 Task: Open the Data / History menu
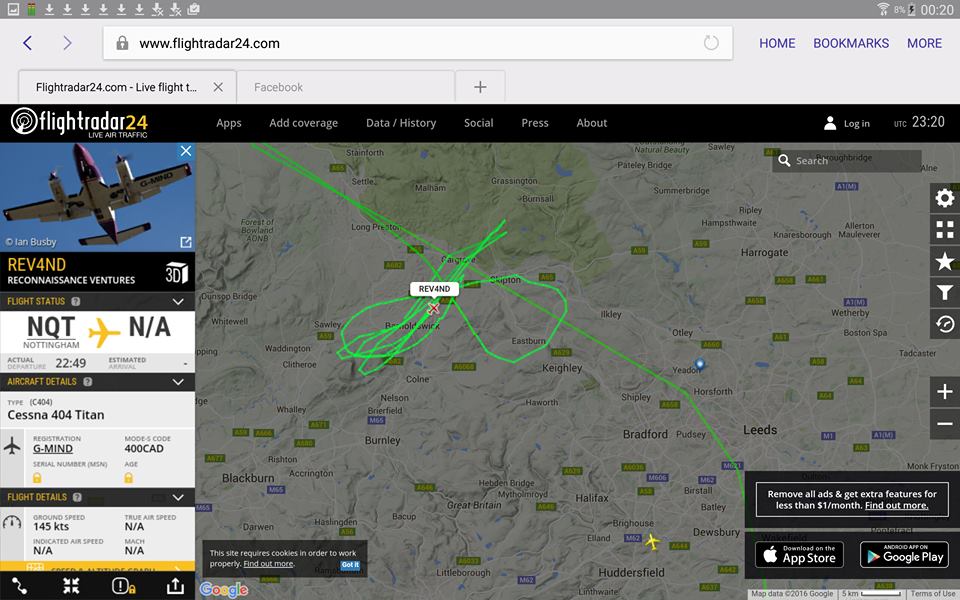pyautogui.click(x=401, y=123)
